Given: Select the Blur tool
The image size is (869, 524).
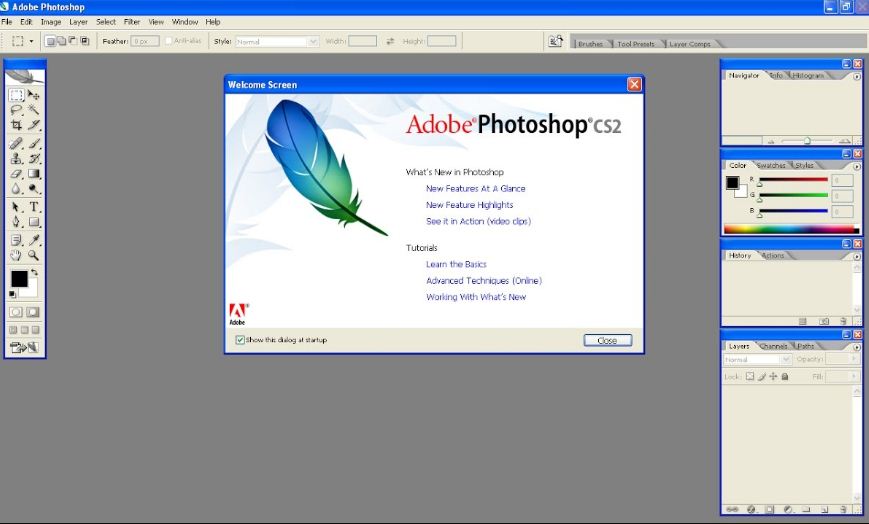Looking at the screenshot, I should [x=17, y=189].
